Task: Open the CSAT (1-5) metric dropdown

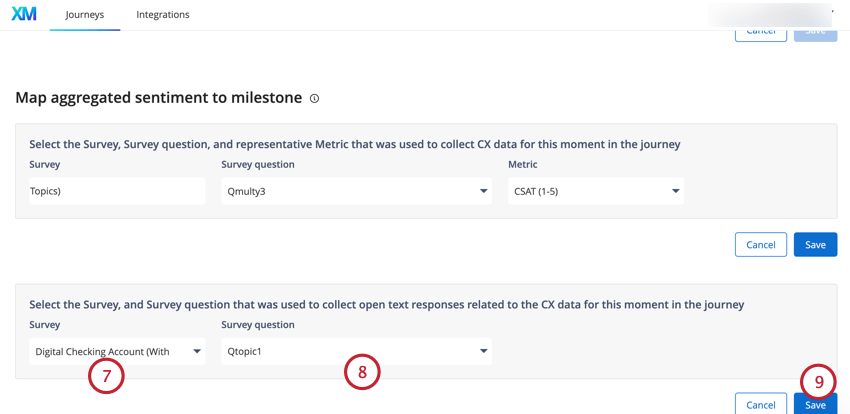Action: point(596,191)
